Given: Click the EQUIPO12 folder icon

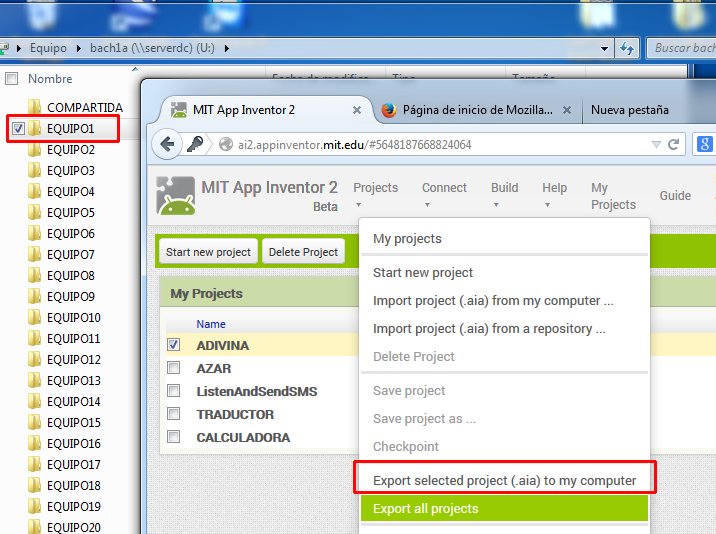Looking at the screenshot, I should click(x=34, y=360).
